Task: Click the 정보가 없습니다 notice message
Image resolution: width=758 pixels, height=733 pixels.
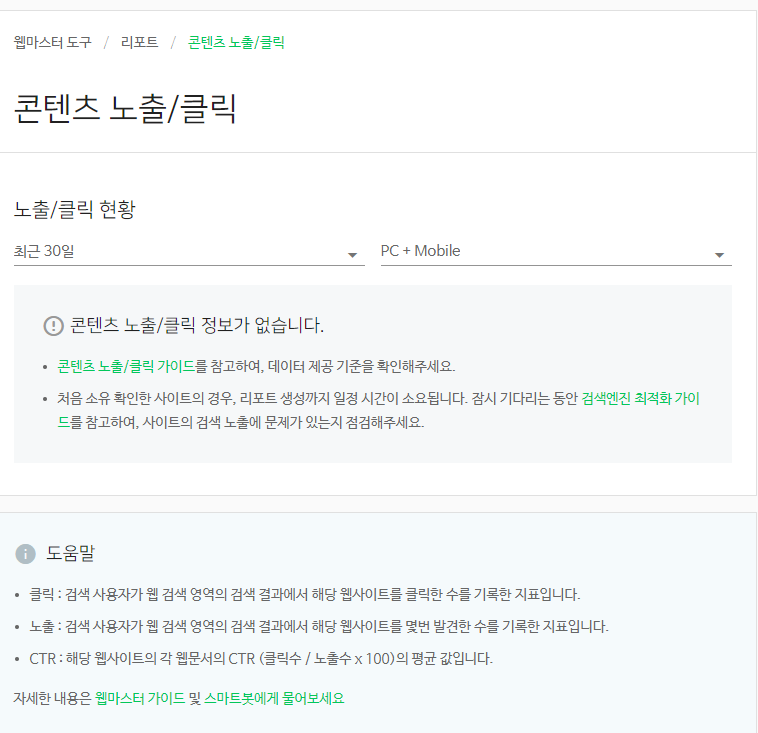Action: click(197, 326)
